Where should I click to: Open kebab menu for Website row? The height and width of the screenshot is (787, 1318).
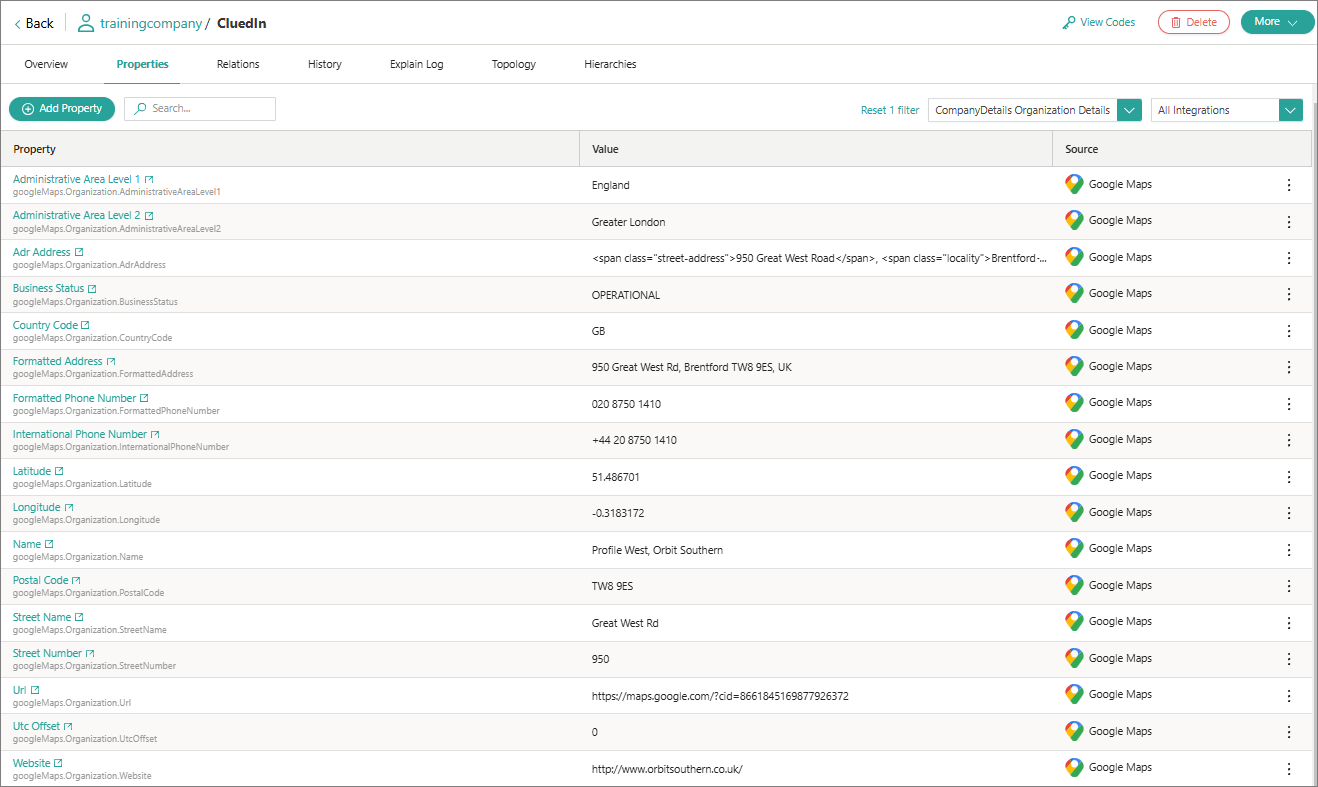tap(1289, 769)
